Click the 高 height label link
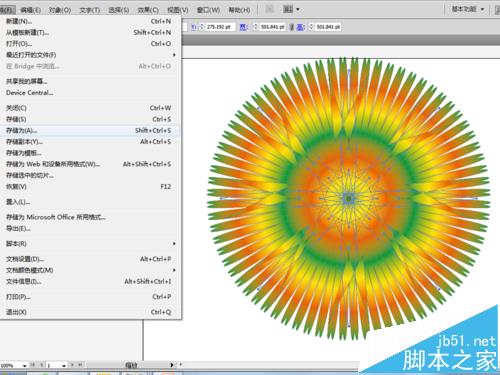This screenshot has height=375, width=500. [x=300, y=27]
